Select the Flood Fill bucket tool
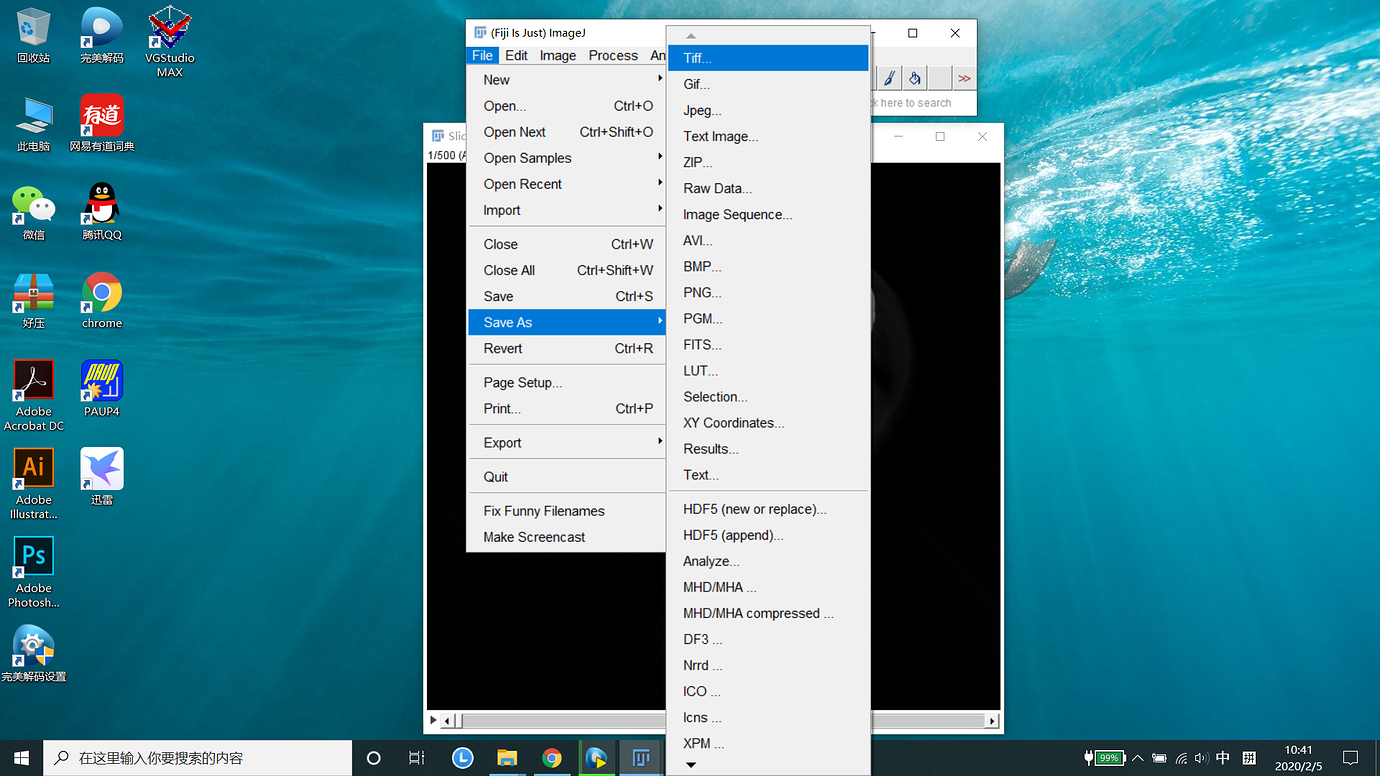Image resolution: width=1380 pixels, height=776 pixels. click(914, 78)
